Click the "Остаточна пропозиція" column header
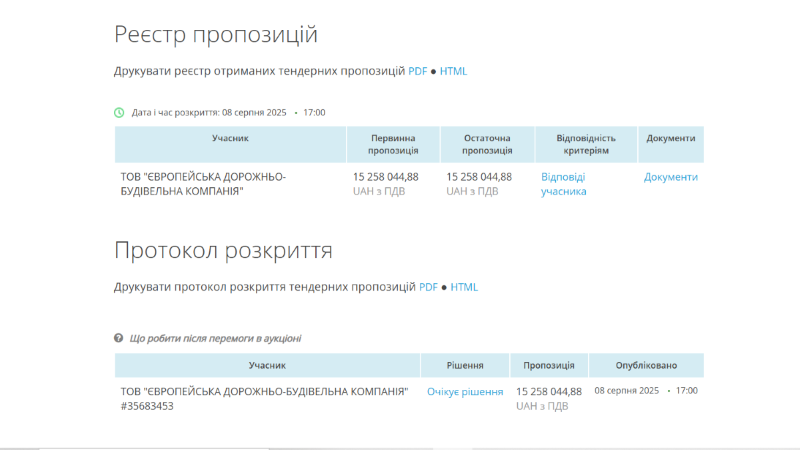Screen dimensions: 800x450 coord(487,144)
